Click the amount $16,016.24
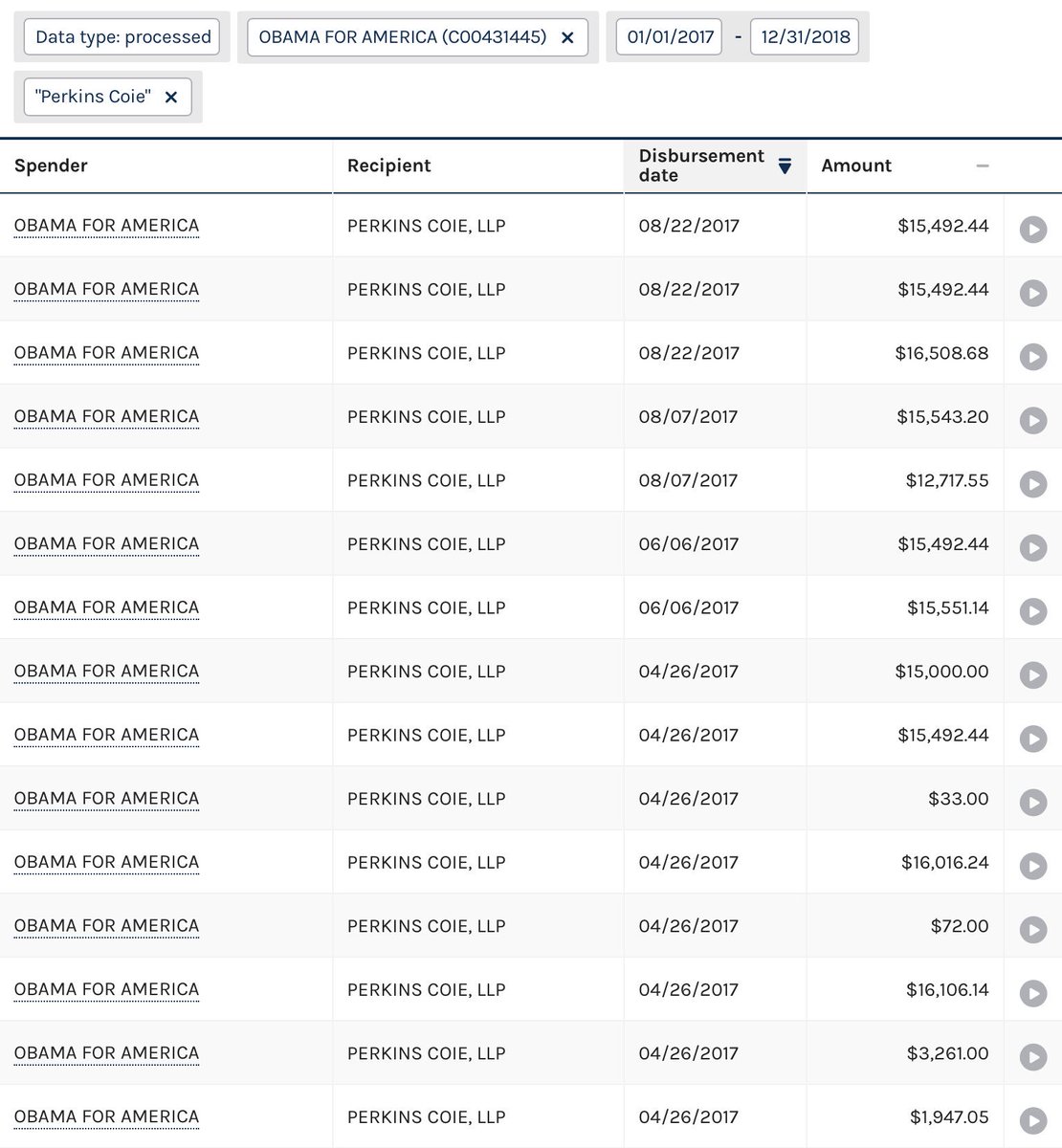The width and height of the screenshot is (1062, 1148). click(944, 862)
